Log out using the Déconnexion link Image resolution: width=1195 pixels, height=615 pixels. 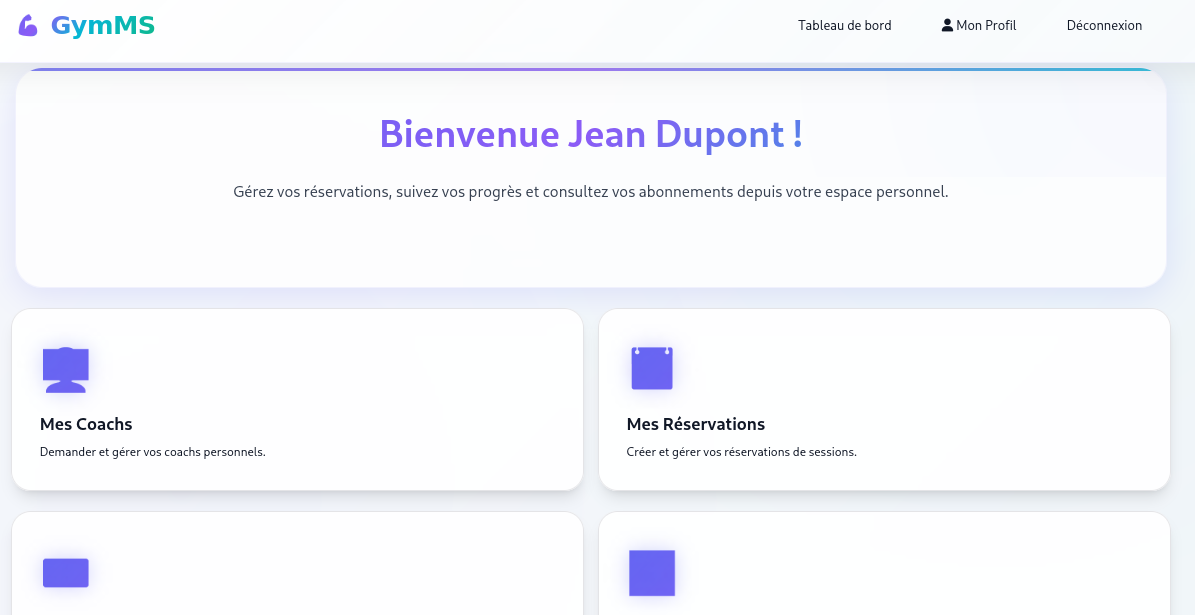pos(1104,26)
